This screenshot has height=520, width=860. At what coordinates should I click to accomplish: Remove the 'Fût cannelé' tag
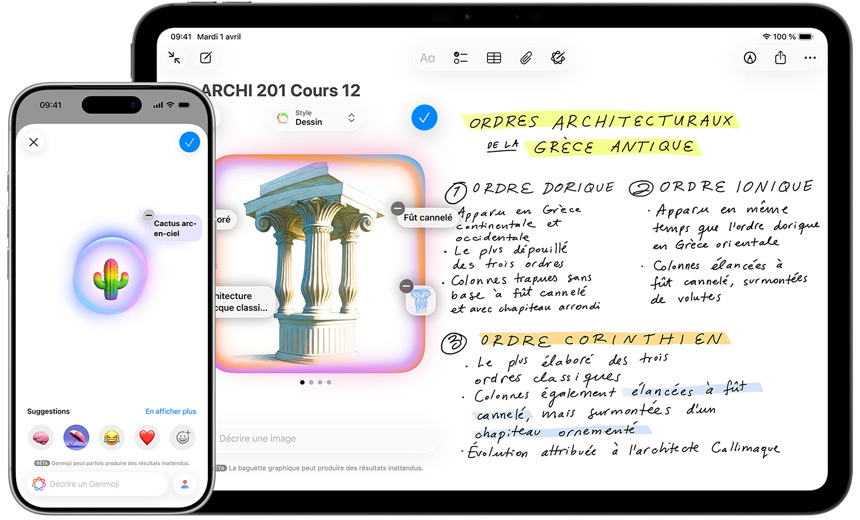click(398, 208)
